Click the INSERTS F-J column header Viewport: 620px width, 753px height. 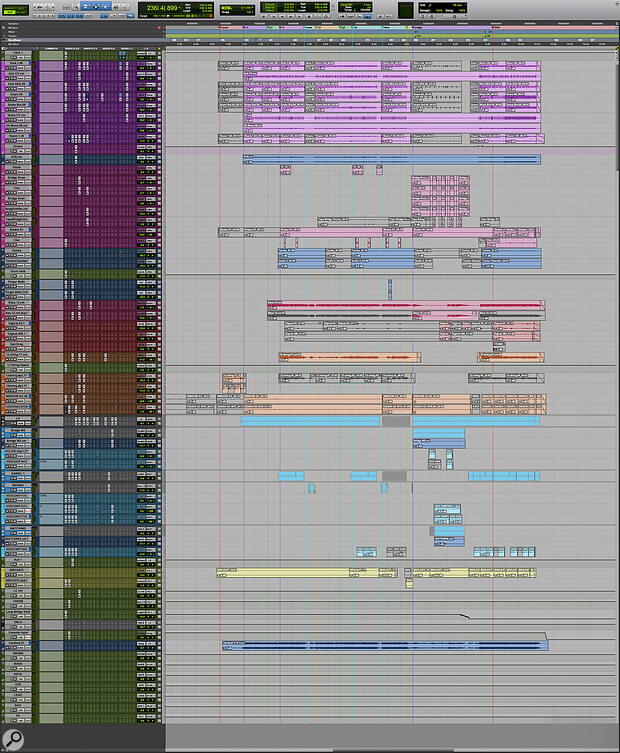pos(90,49)
